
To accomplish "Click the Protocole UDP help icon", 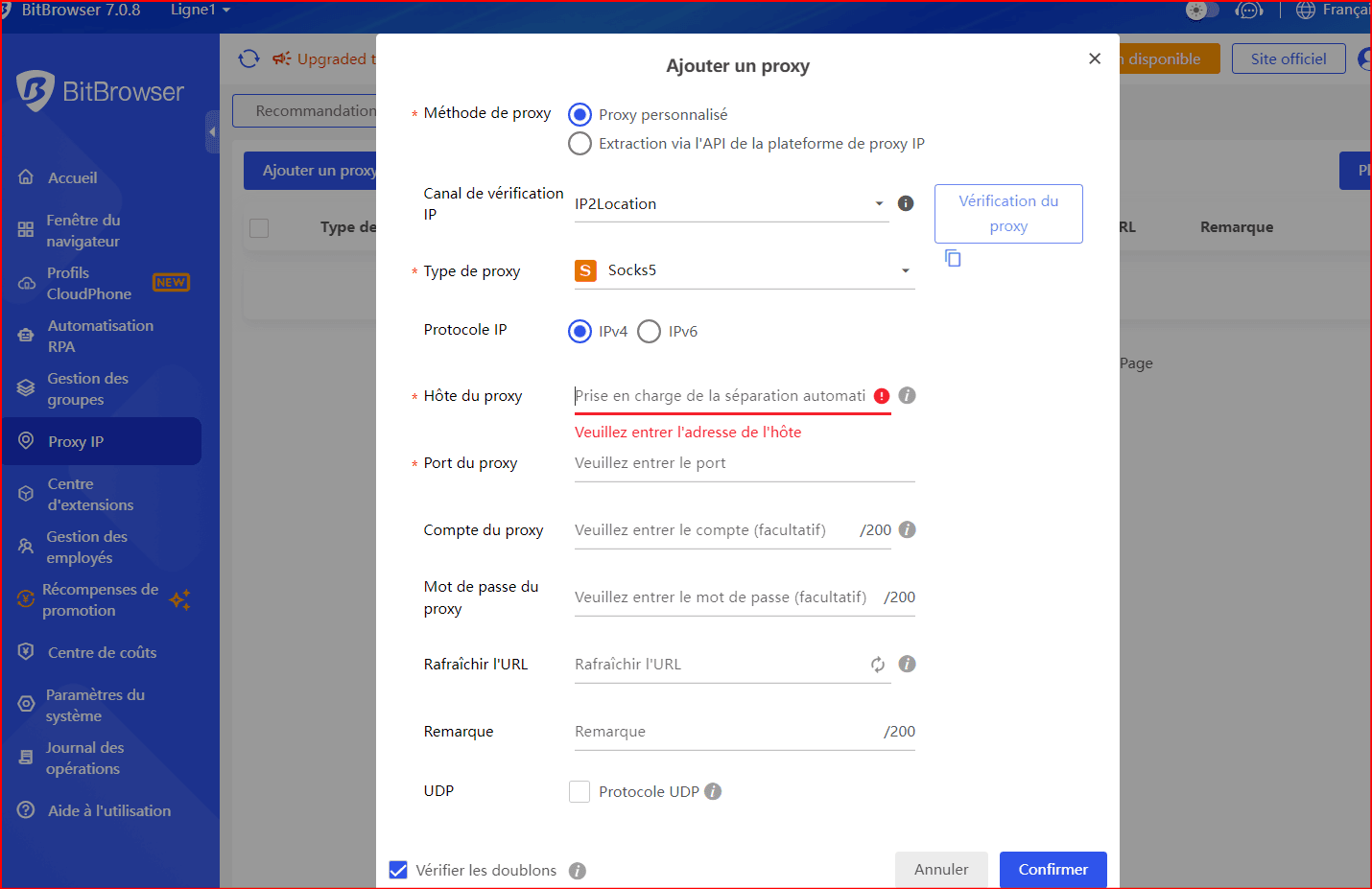I will (713, 791).
